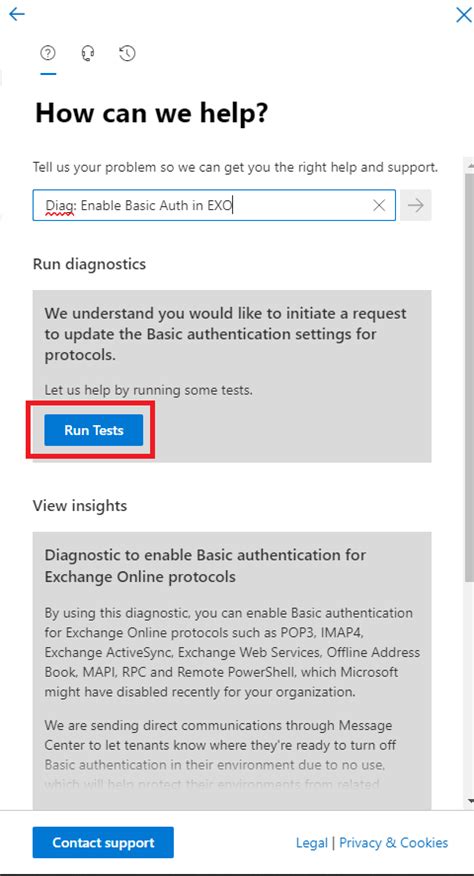The width and height of the screenshot is (474, 876).
Task: Open the Privacy & Cookies link
Action: coord(394,842)
